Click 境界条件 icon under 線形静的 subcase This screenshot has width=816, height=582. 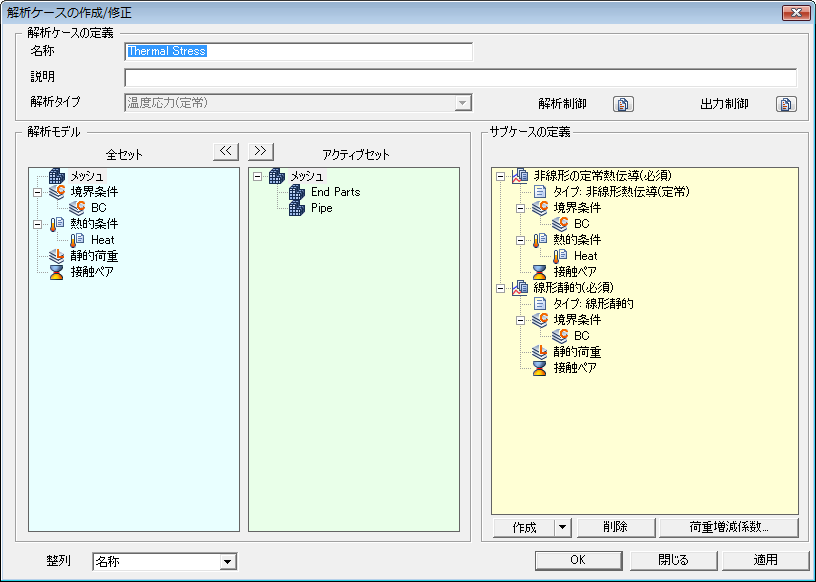click(540, 320)
